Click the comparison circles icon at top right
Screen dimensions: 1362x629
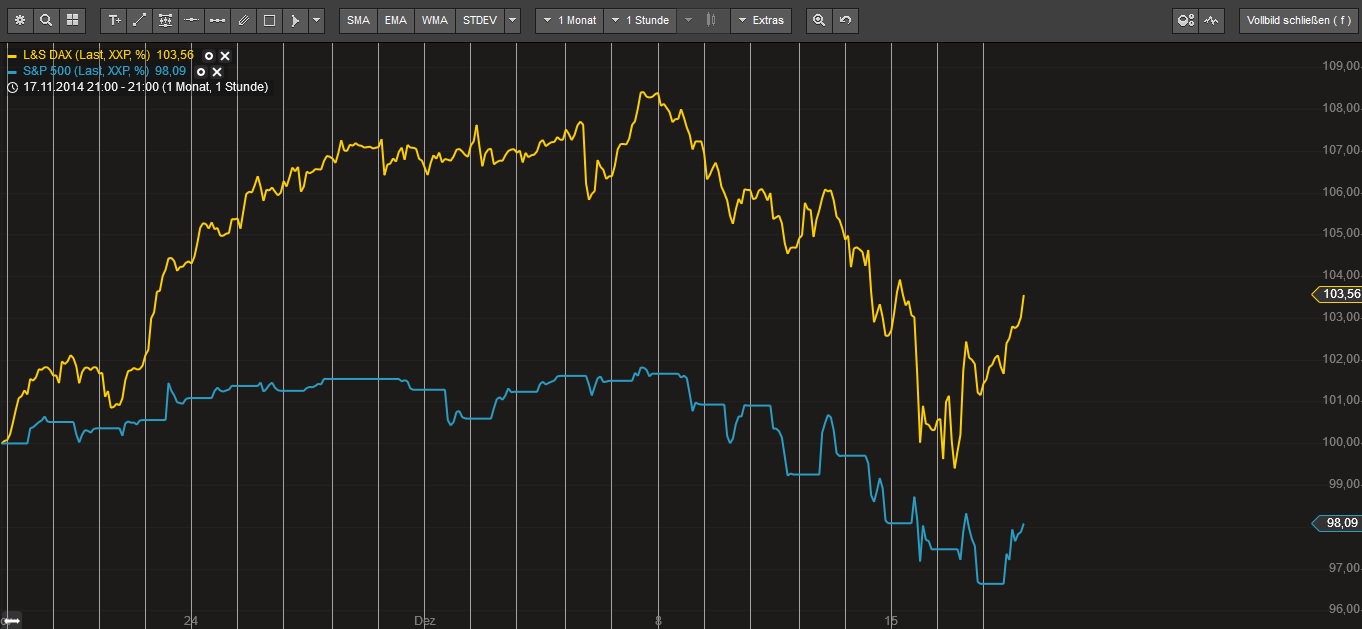1186,20
